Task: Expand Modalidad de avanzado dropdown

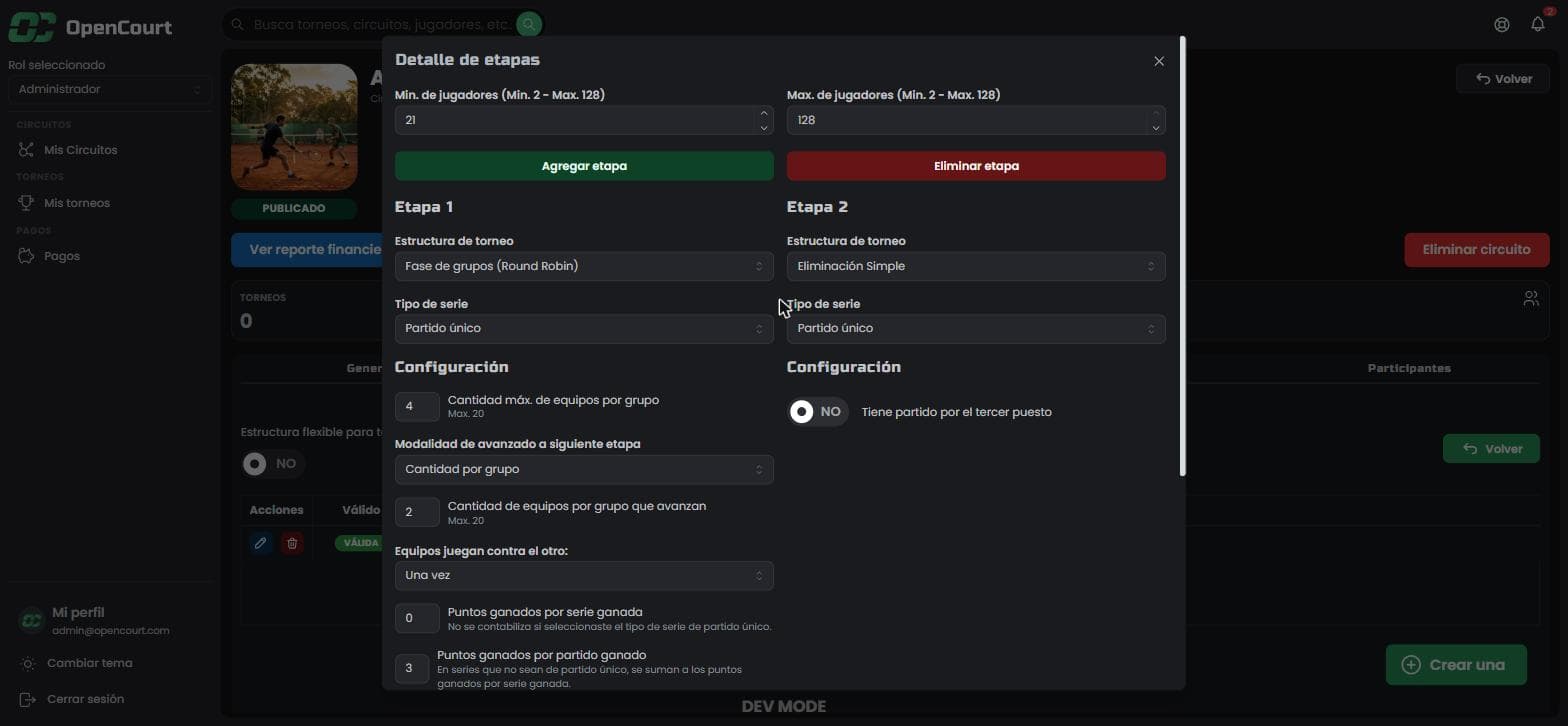Action: click(x=584, y=469)
